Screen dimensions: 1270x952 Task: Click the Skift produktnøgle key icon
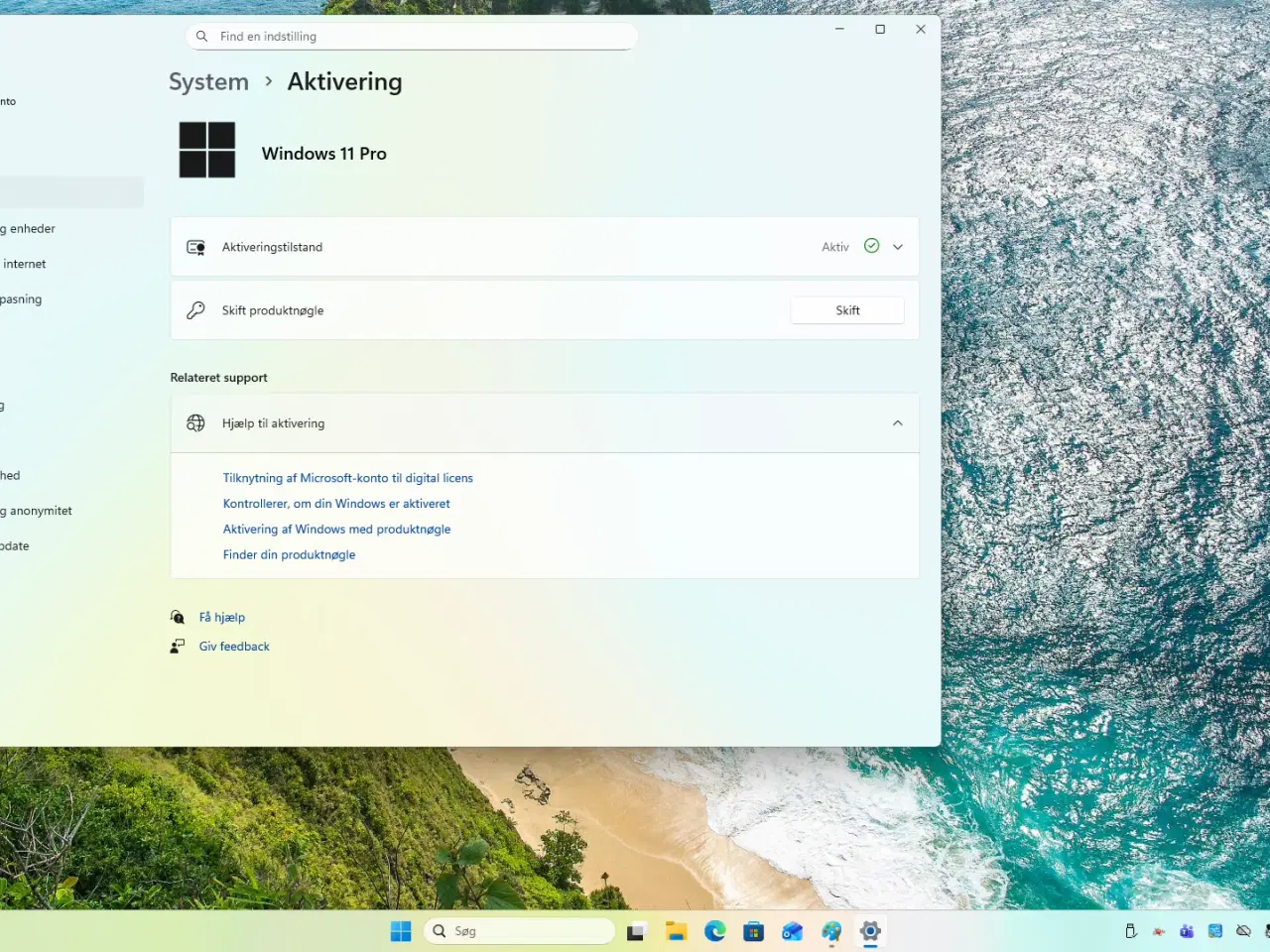195,309
